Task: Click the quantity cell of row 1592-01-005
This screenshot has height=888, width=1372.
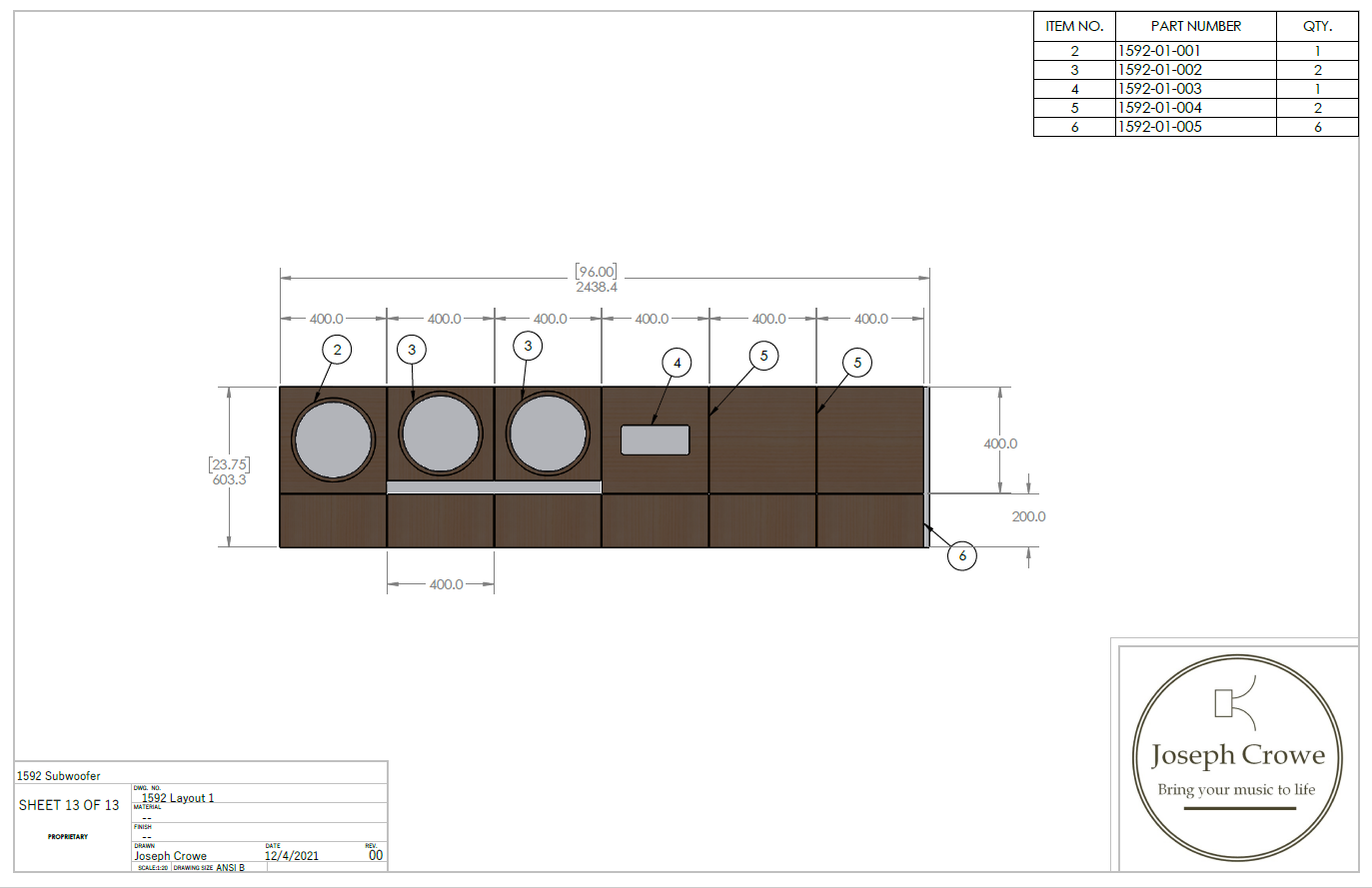Action: point(1317,127)
